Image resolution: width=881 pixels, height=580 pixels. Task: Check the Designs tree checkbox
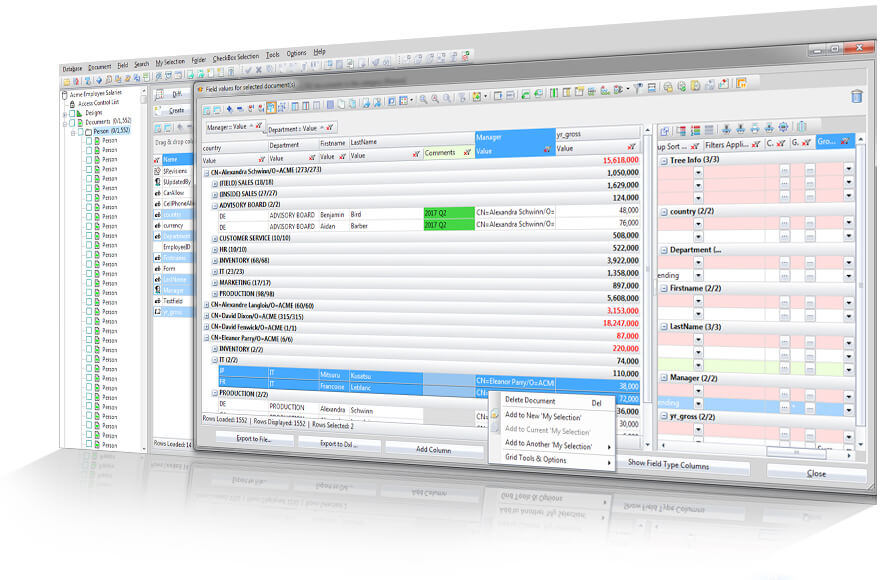(x=72, y=113)
